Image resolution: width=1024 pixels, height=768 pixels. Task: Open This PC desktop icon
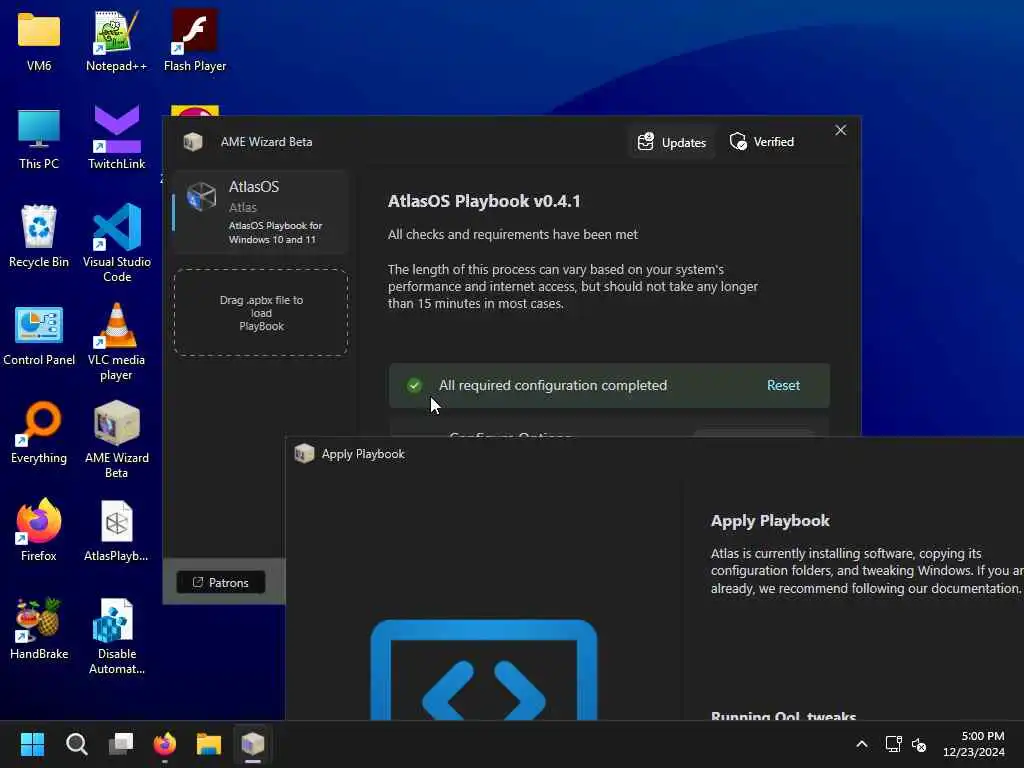click(39, 138)
